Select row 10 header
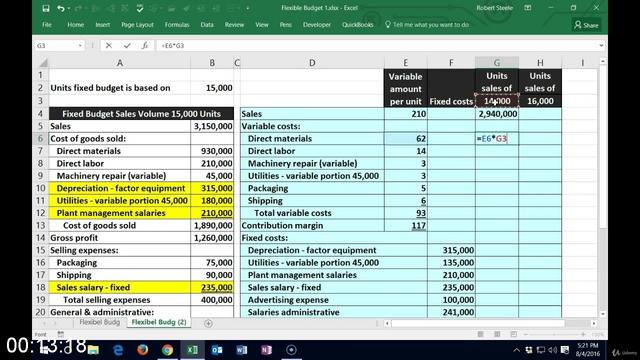 click(40, 188)
